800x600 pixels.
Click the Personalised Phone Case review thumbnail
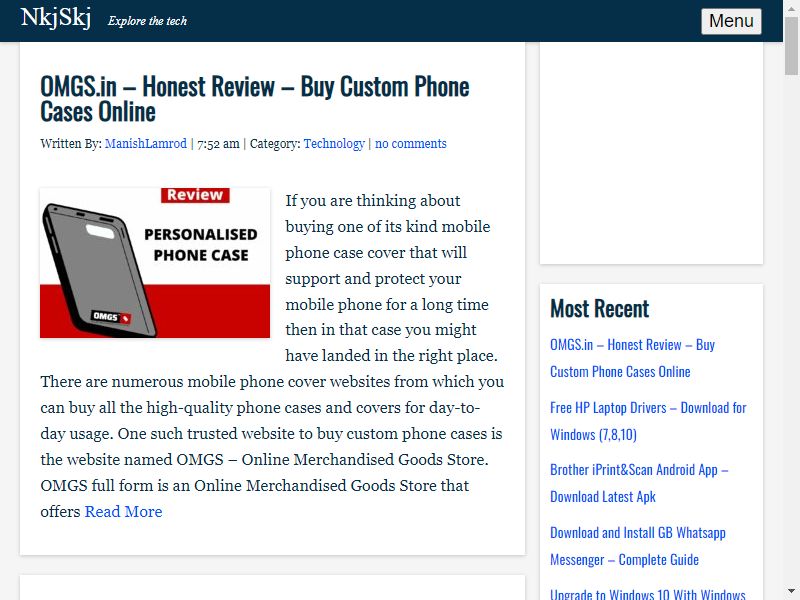[155, 263]
